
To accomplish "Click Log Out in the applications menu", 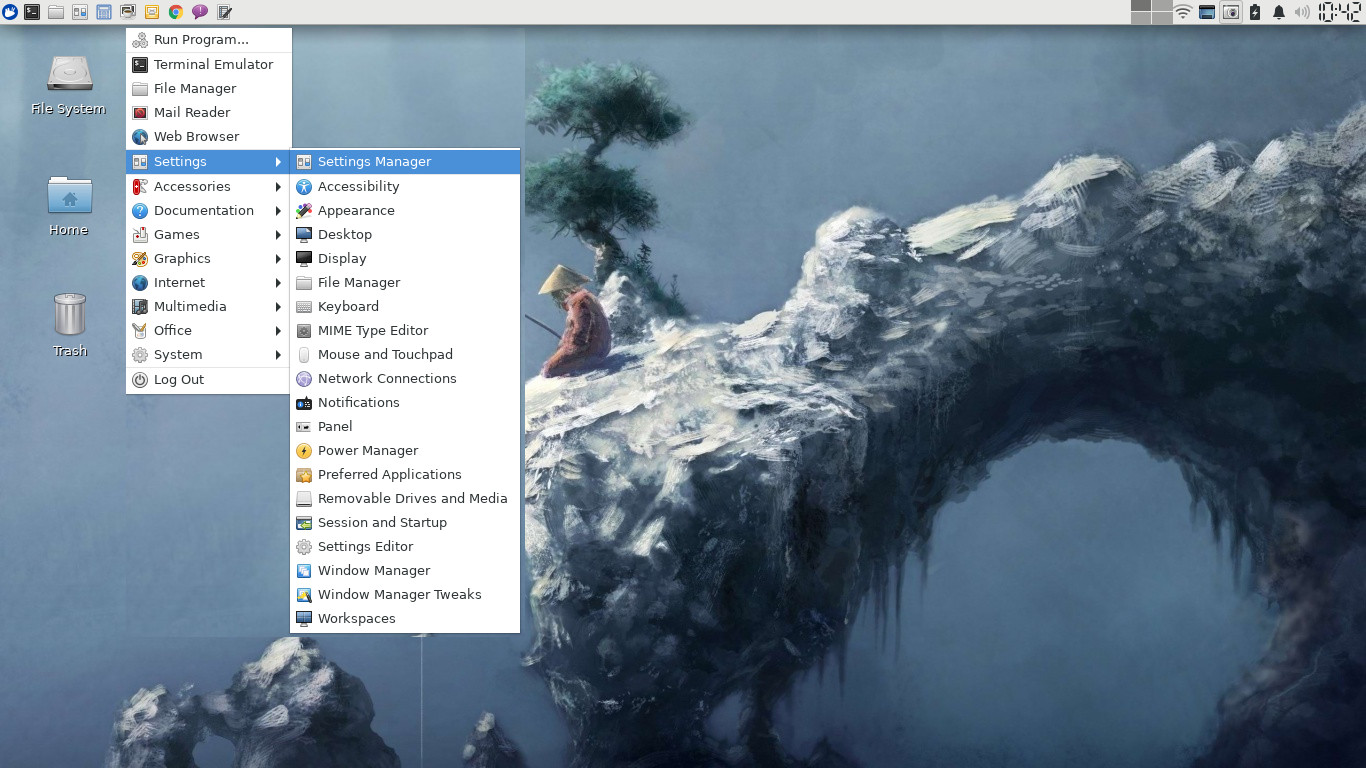I will tap(179, 380).
